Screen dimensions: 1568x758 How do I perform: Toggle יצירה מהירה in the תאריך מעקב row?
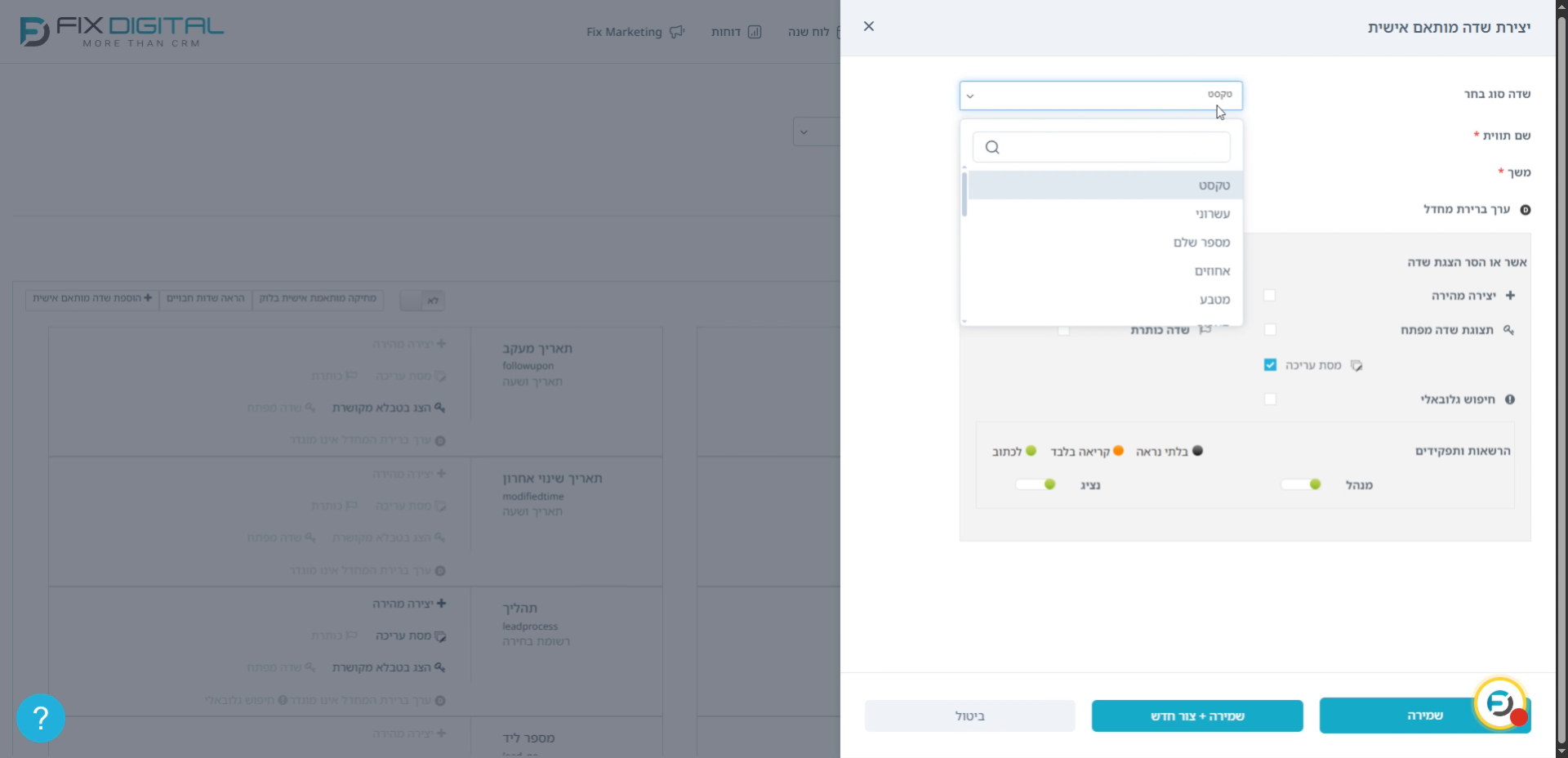409,344
